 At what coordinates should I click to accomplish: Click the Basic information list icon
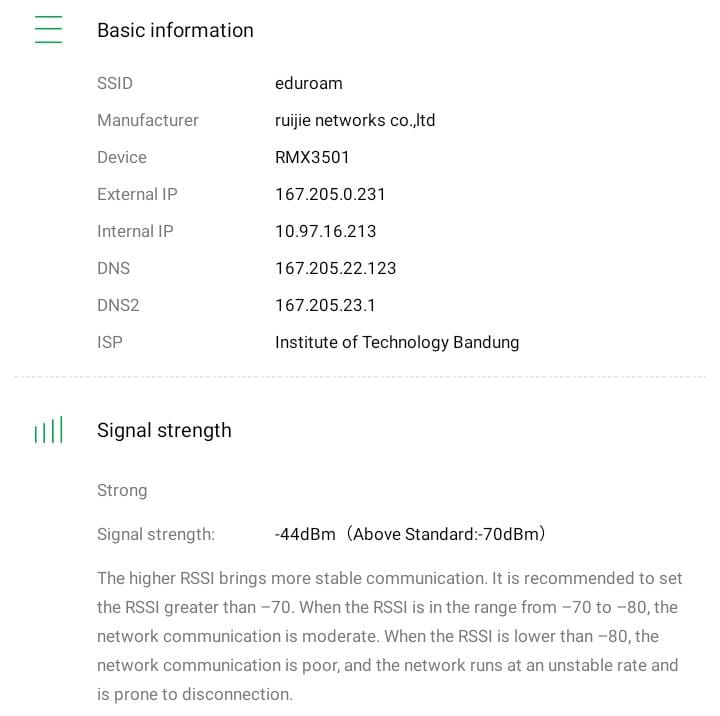(x=48, y=30)
